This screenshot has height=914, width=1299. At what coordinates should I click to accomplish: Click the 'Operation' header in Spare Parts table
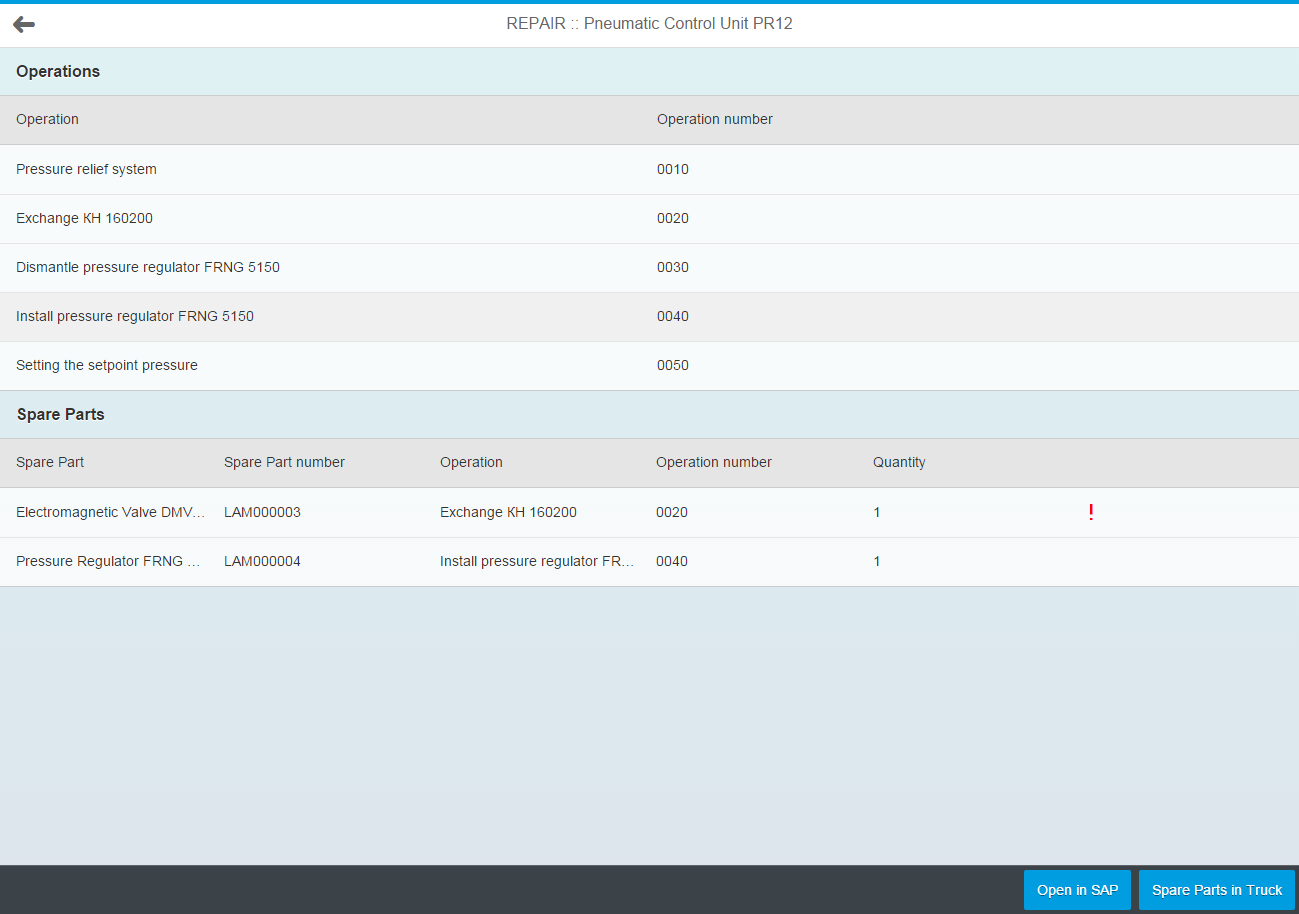tap(471, 462)
